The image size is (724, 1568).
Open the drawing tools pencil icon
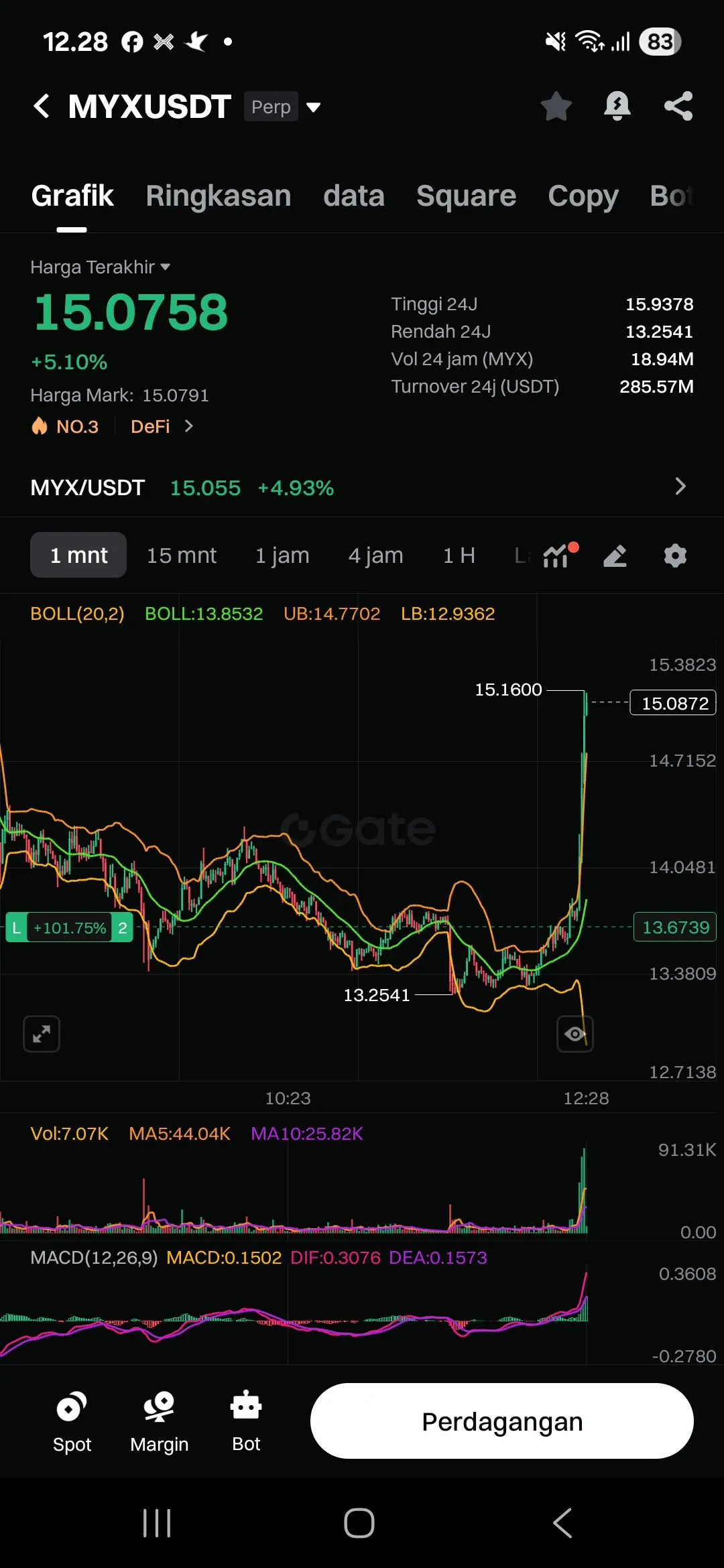[615, 556]
